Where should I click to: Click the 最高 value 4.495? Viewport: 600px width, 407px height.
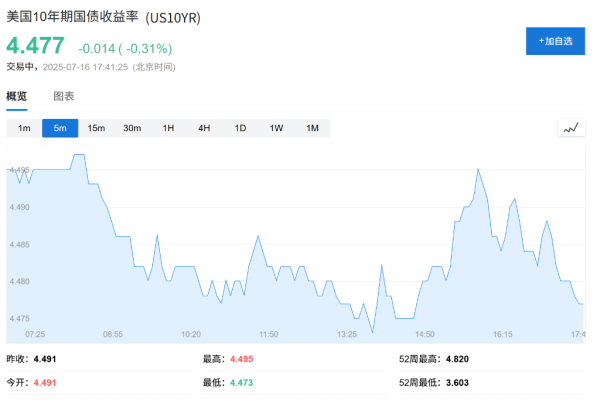click(241, 359)
